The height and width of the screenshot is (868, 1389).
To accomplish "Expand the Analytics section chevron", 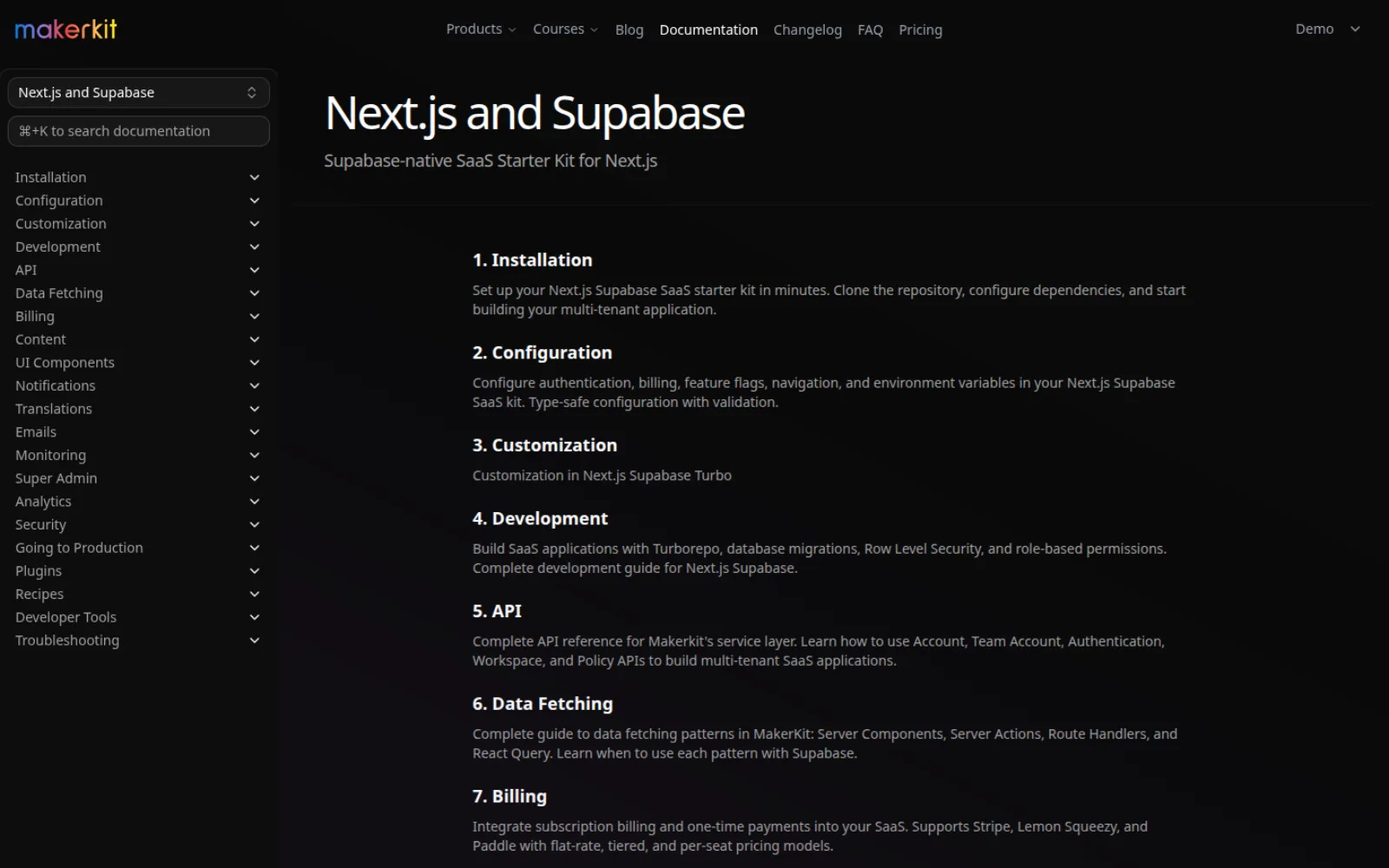I will tap(254, 502).
